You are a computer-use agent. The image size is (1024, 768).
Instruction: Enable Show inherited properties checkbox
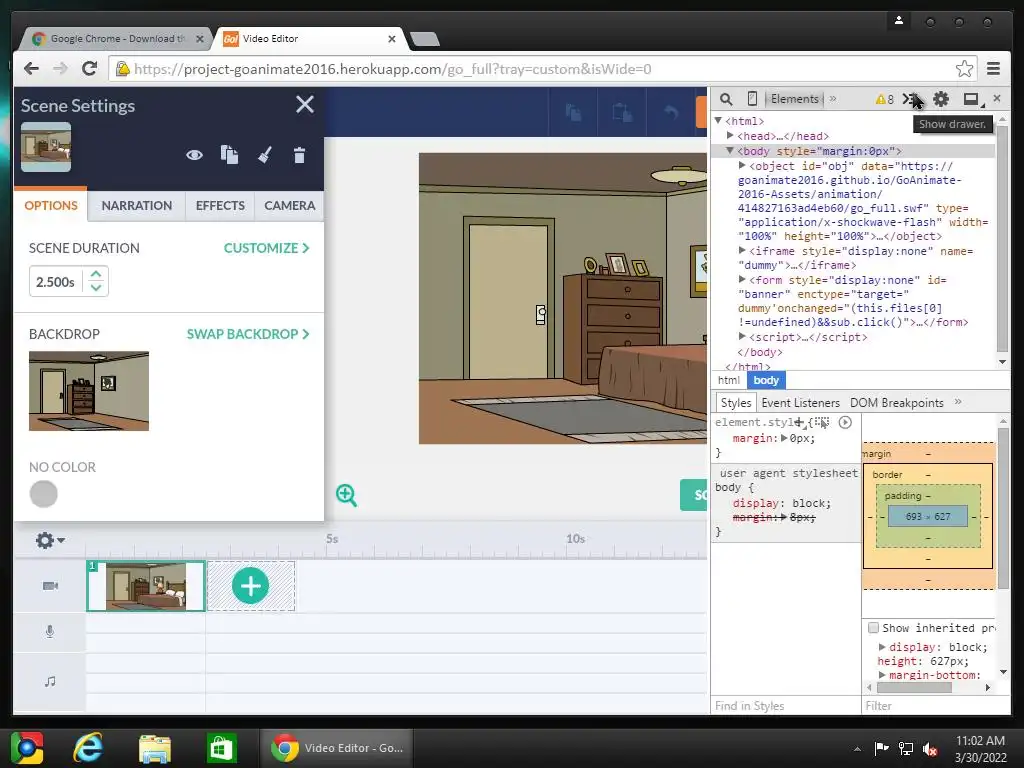pyautogui.click(x=873, y=628)
